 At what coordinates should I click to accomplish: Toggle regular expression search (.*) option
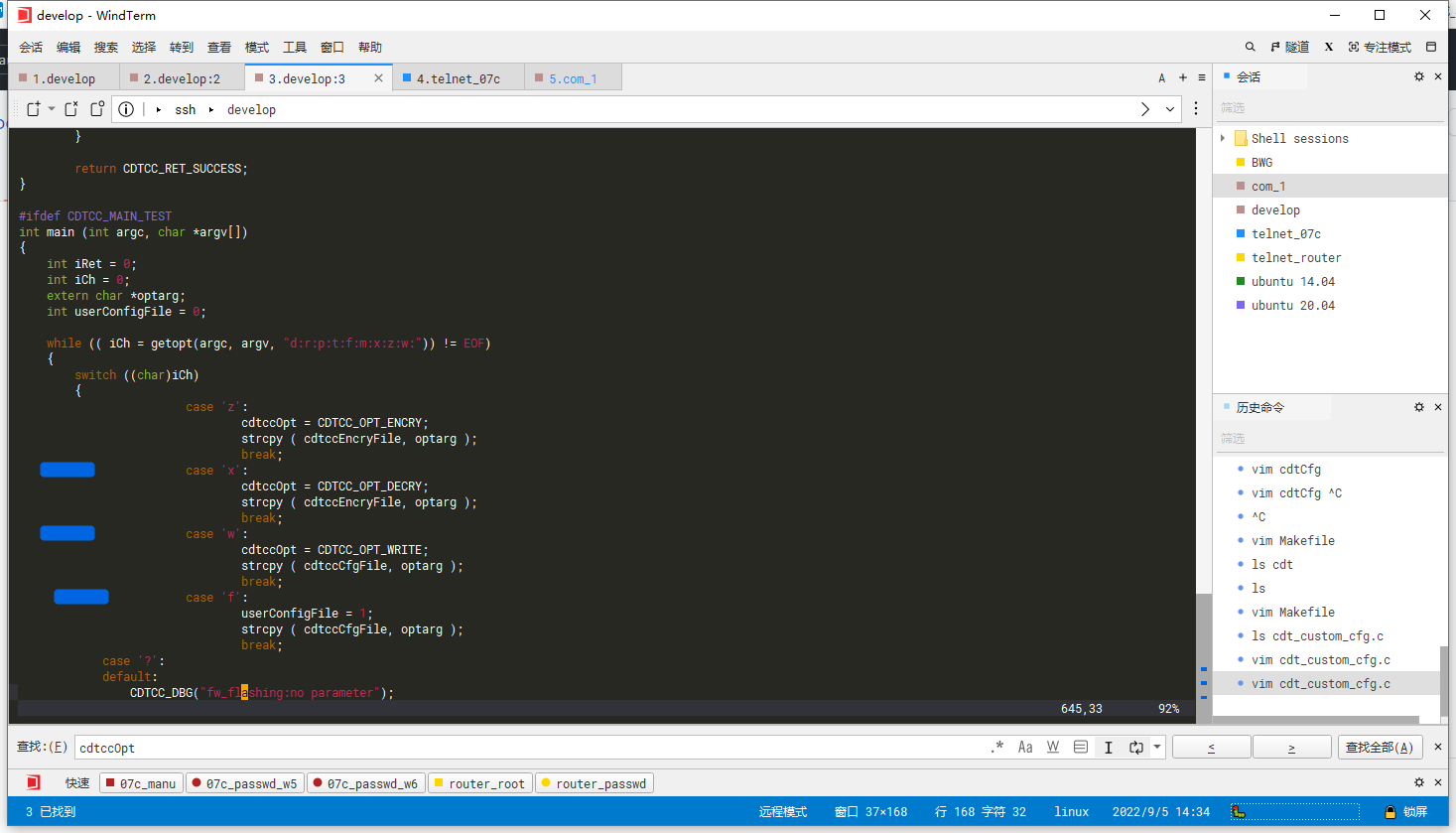coord(997,748)
